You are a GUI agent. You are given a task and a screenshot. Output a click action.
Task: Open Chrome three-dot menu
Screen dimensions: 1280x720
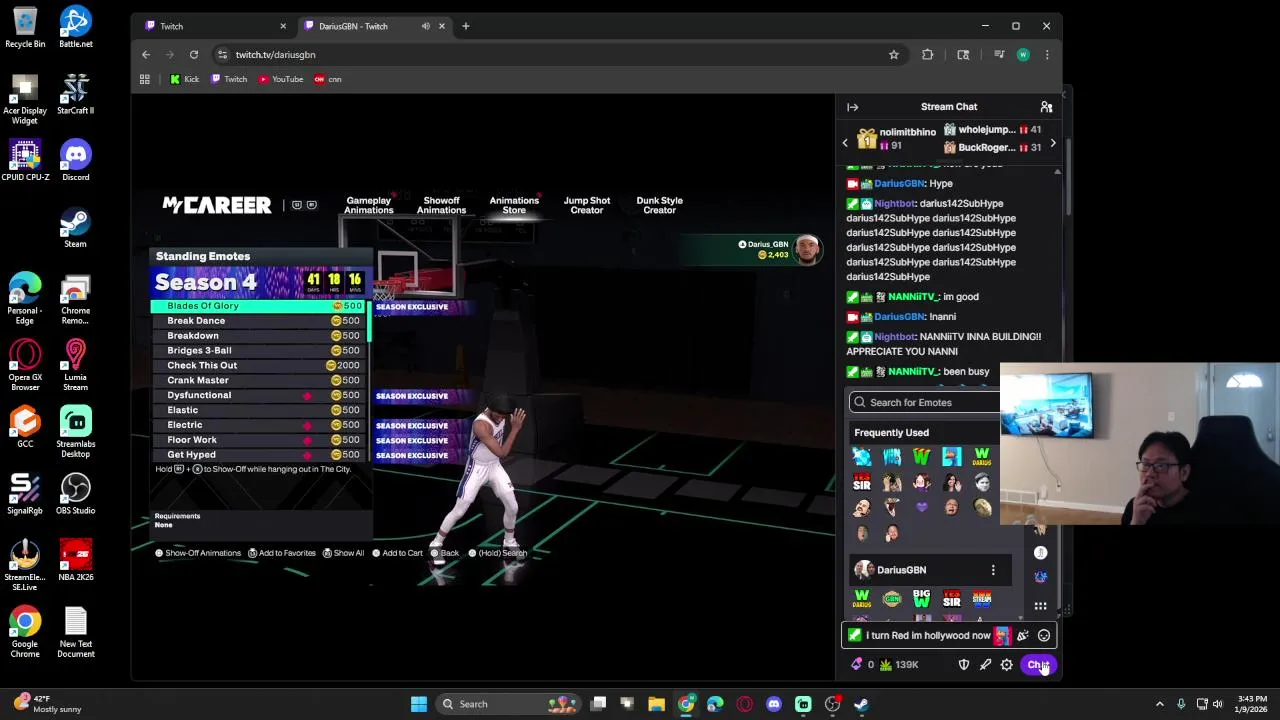pos(1047,54)
